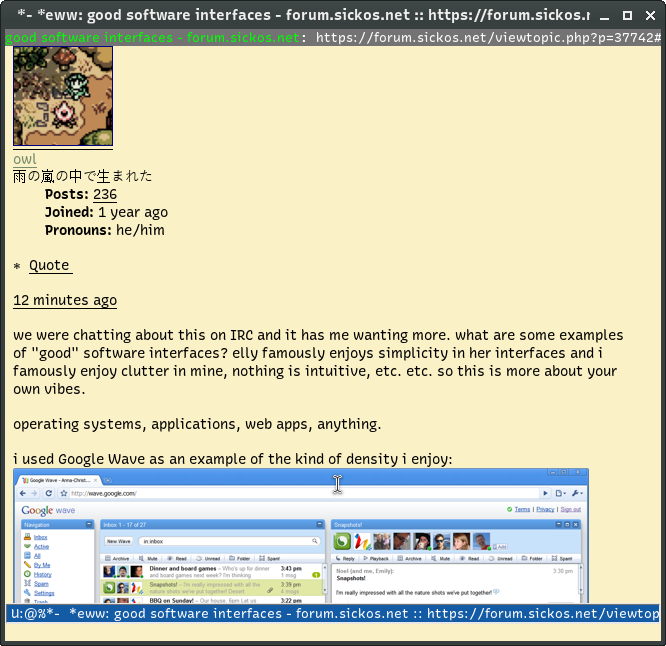Click the 'i used Google Wave as an example' line
Screen dimensions: 666x646
(x=233, y=459)
